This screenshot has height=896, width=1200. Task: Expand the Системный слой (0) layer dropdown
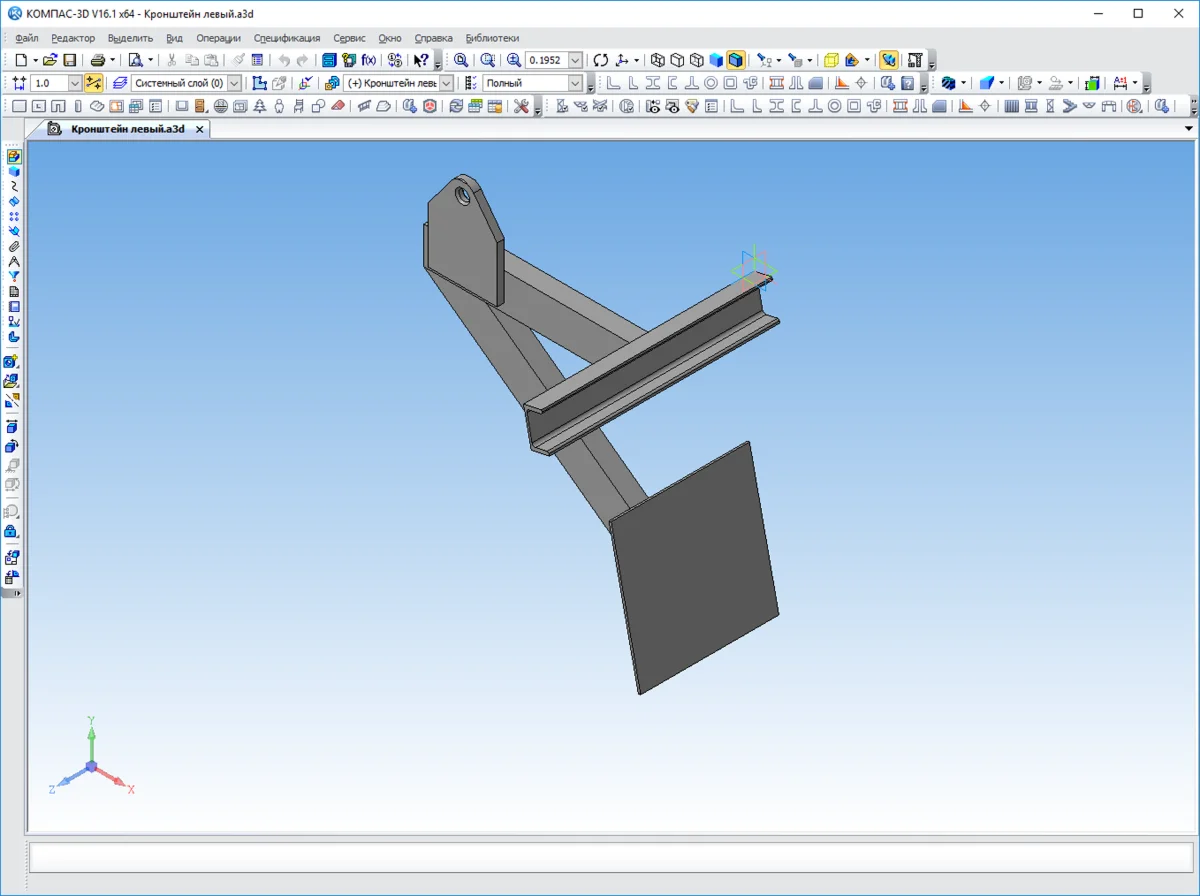pos(235,83)
